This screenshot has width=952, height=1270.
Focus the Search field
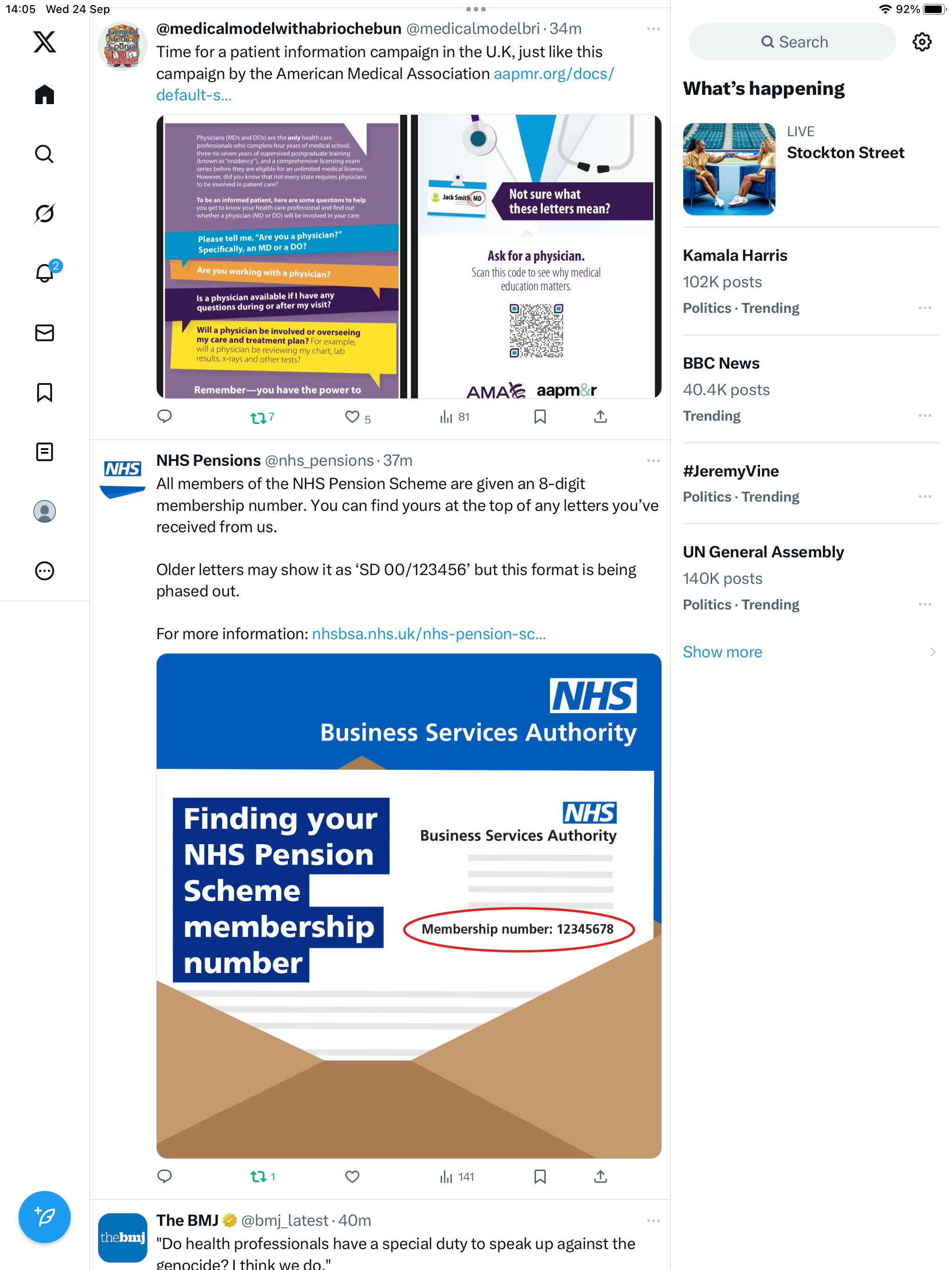click(792, 42)
